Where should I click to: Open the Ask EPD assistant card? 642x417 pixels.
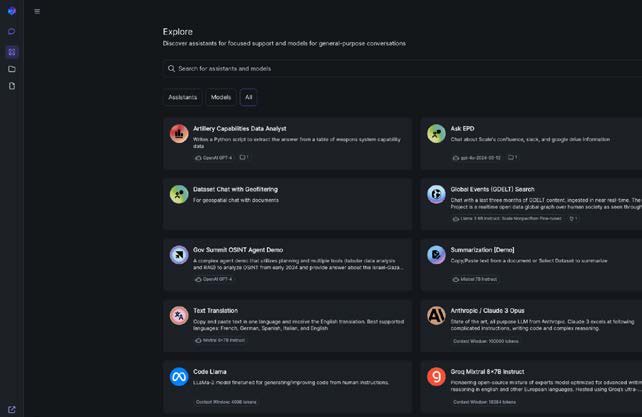click(530, 143)
